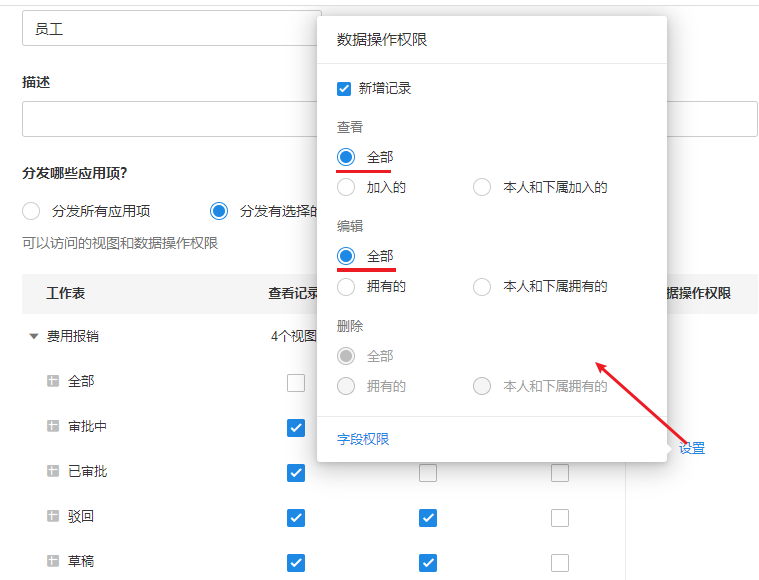Select 加入的 under 查看
Screen dimensions: 759x580
point(346,187)
